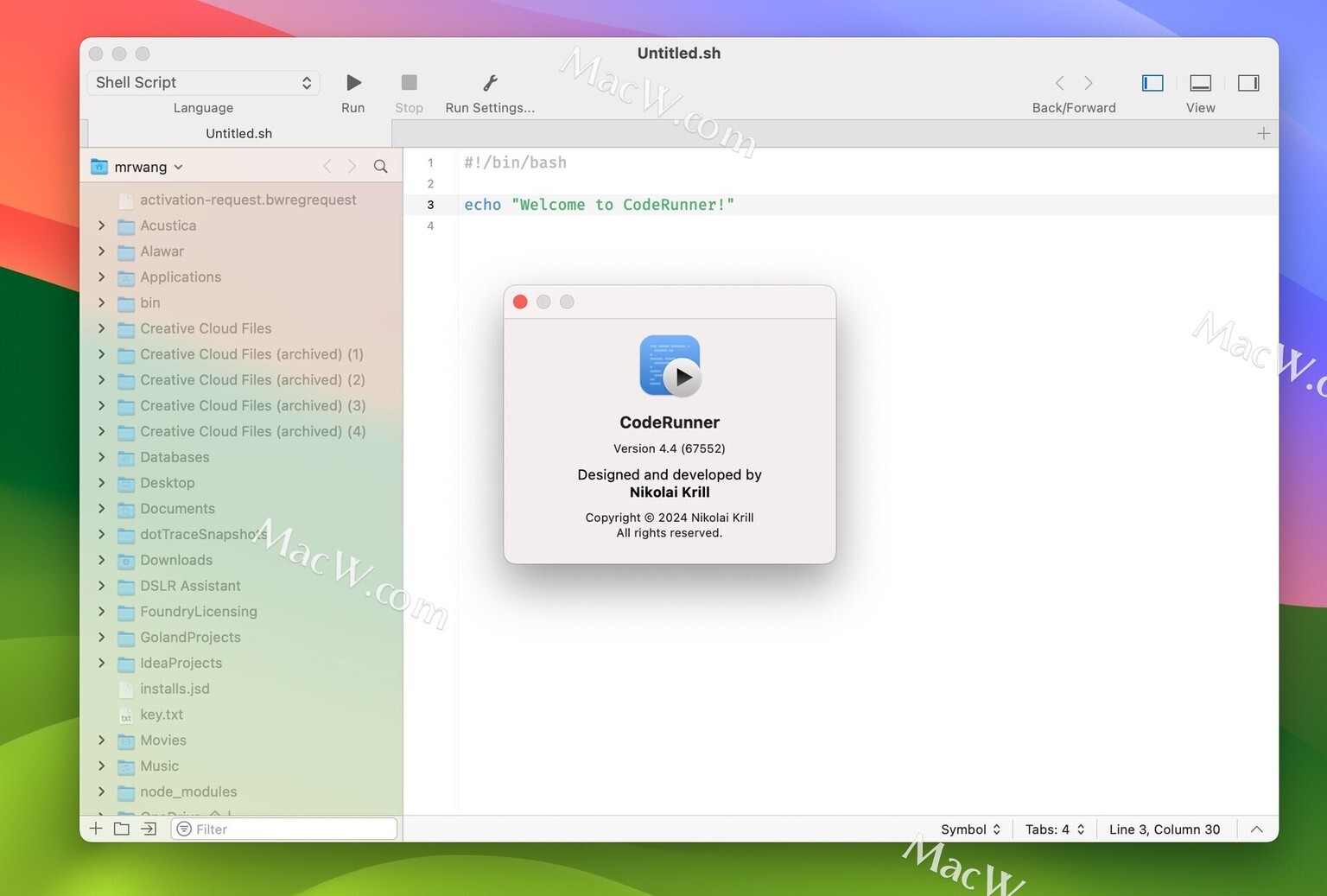The height and width of the screenshot is (896, 1327).
Task: Toggle the right sidebar panel view
Action: point(1248,83)
